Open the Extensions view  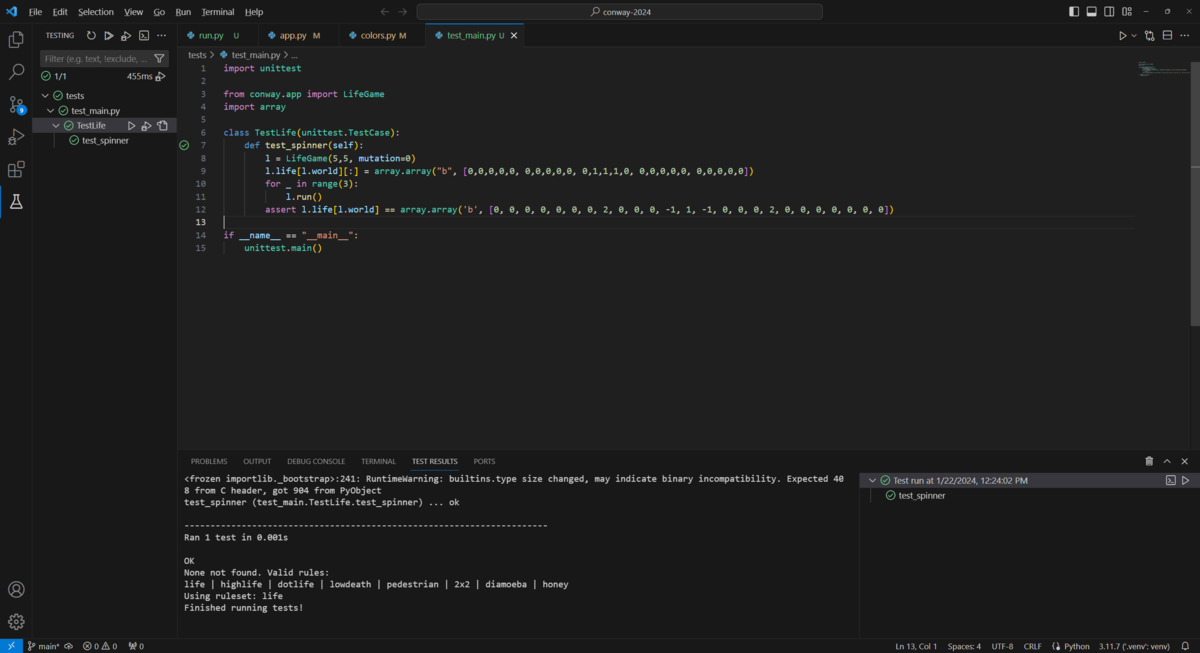[x=16, y=169]
